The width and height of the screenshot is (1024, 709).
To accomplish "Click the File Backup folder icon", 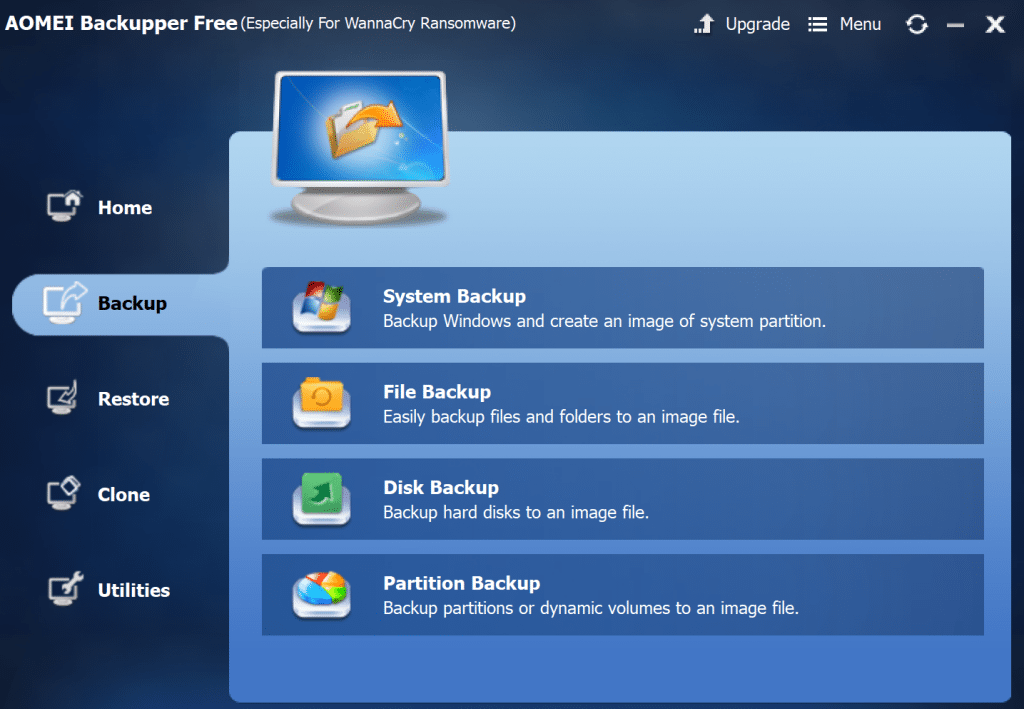I will point(321,403).
